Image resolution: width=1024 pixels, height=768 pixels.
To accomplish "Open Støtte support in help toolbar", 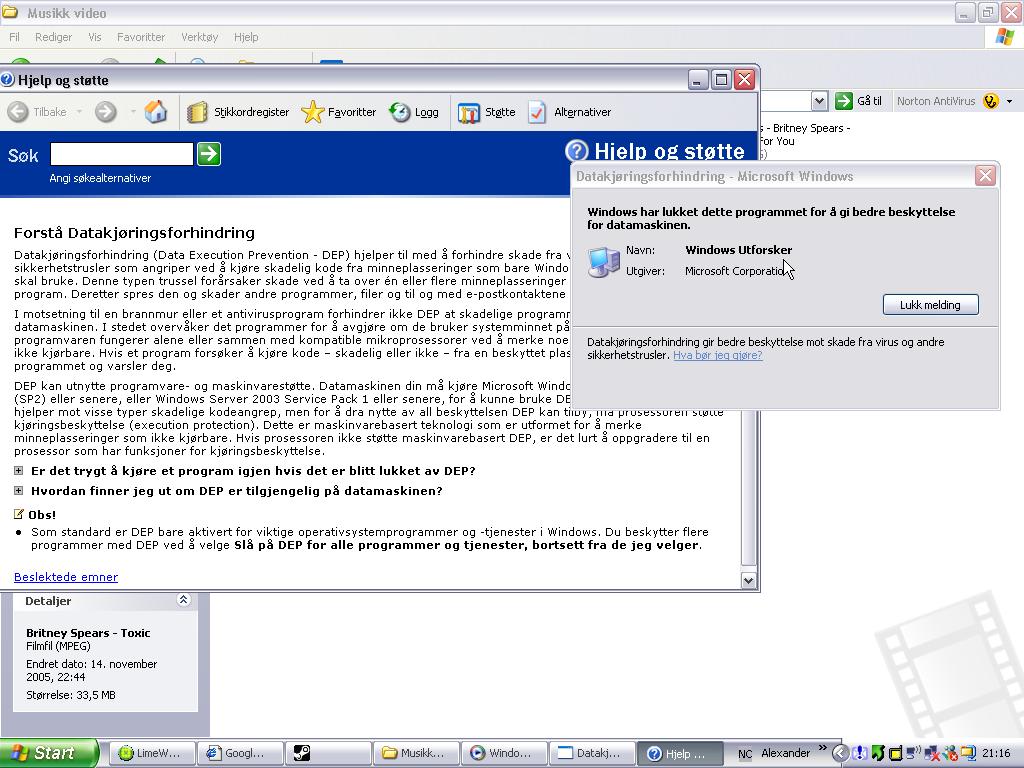I will (x=487, y=112).
